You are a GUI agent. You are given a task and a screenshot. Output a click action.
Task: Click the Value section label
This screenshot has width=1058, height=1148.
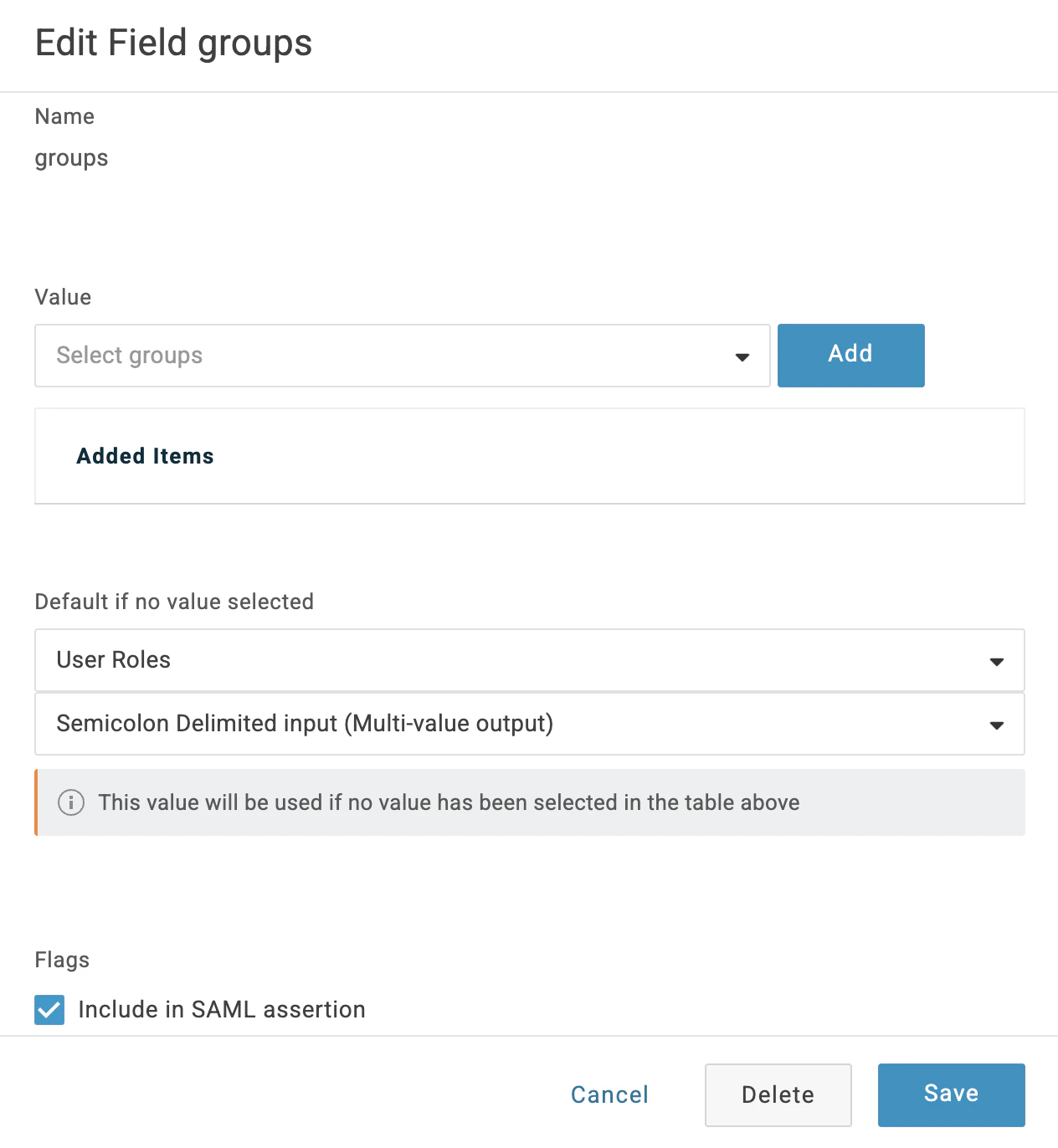[63, 297]
